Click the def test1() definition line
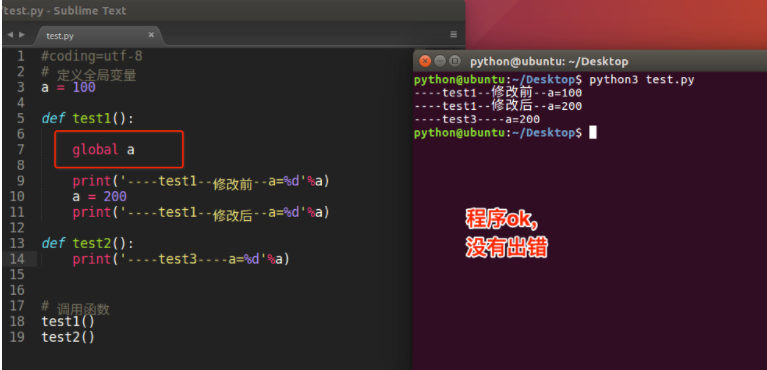The height and width of the screenshot is (370, 767). [x=88, y=118]
